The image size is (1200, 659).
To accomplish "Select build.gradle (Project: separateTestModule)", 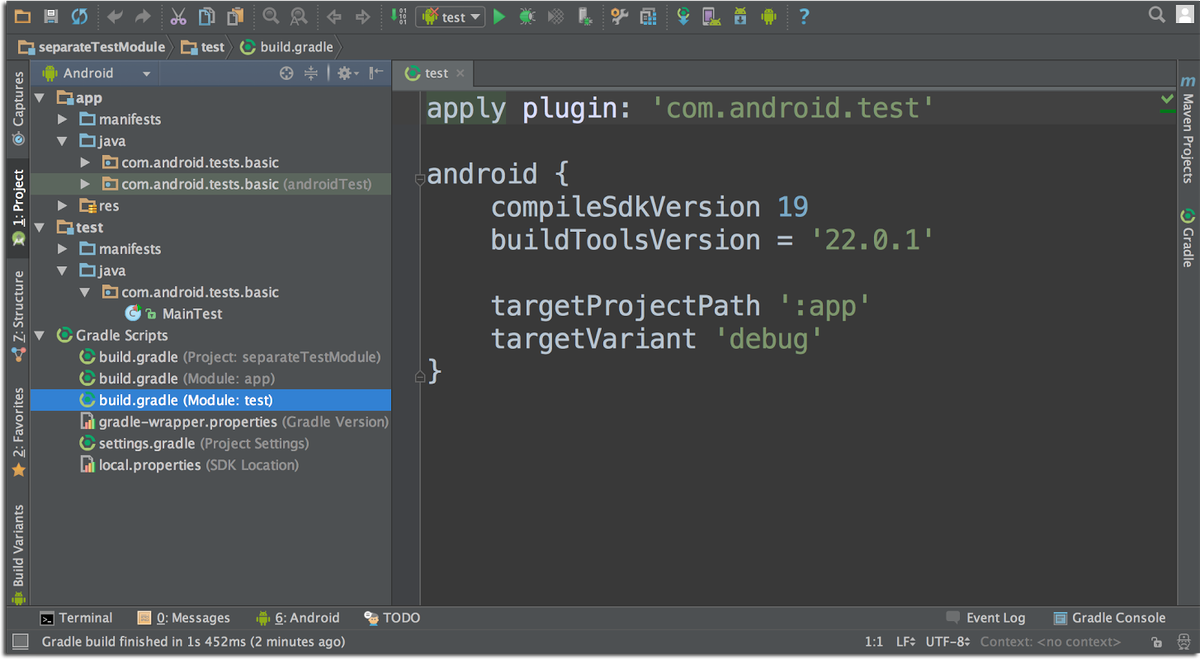I will [x=230, y=357].
